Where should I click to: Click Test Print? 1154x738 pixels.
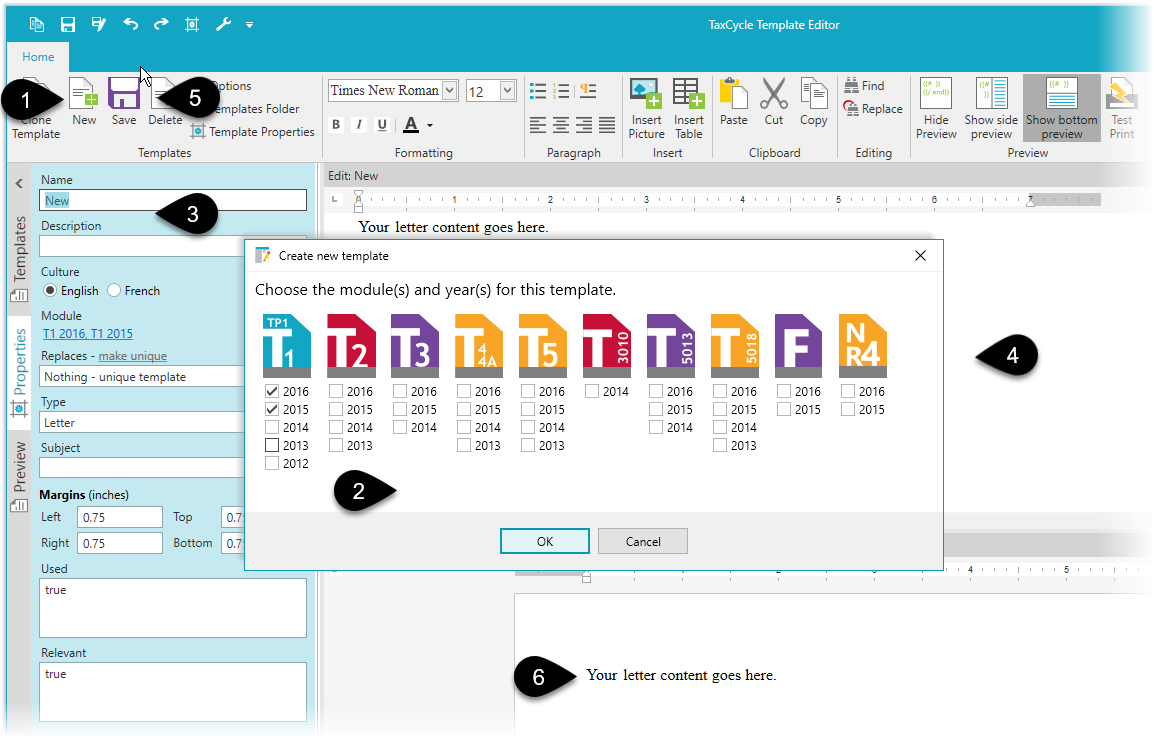click(1122, 108)
